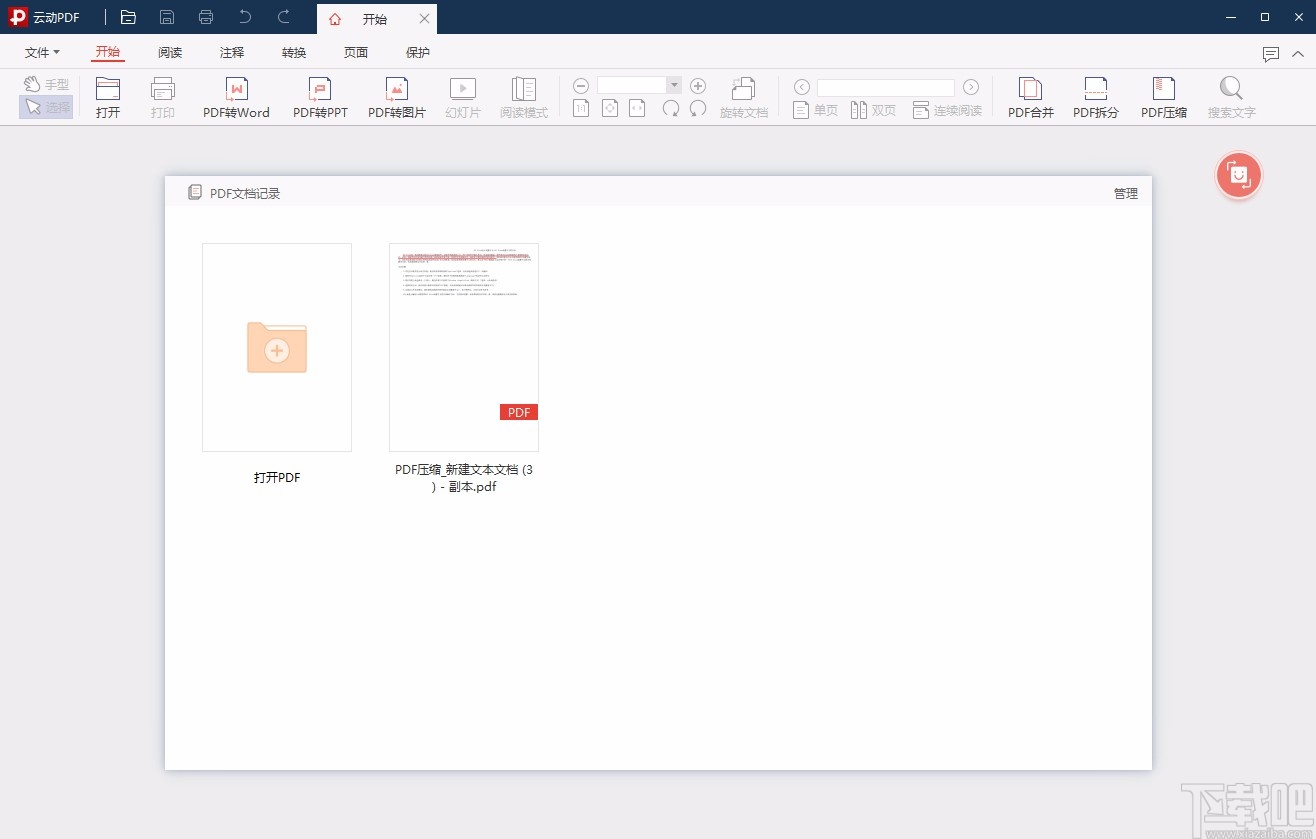
Task: Click the 打开PDF label
Action: click(x=277, y=478)
